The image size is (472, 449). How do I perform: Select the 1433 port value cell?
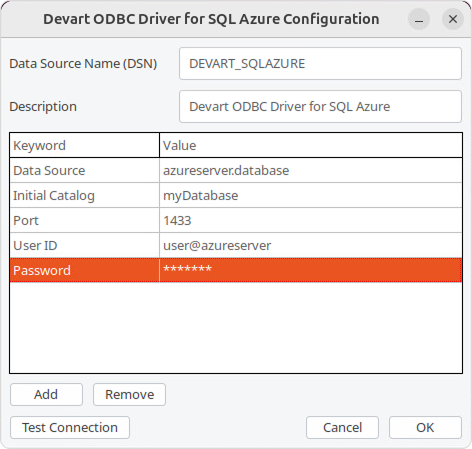311,220
